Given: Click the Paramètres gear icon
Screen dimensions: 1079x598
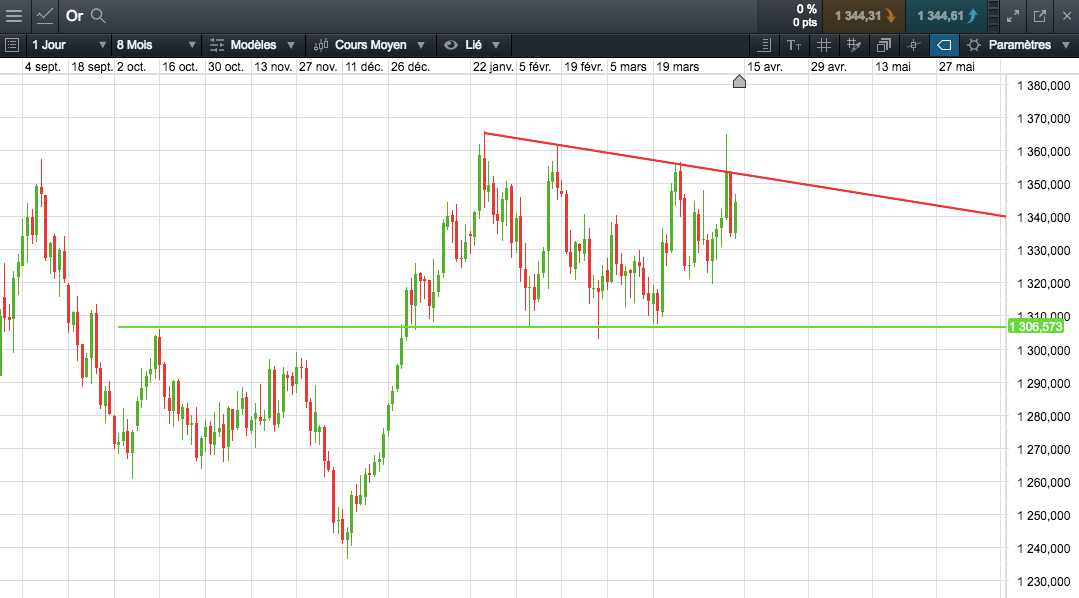Looking at the screenshot, I should click(x=974, y=45).
